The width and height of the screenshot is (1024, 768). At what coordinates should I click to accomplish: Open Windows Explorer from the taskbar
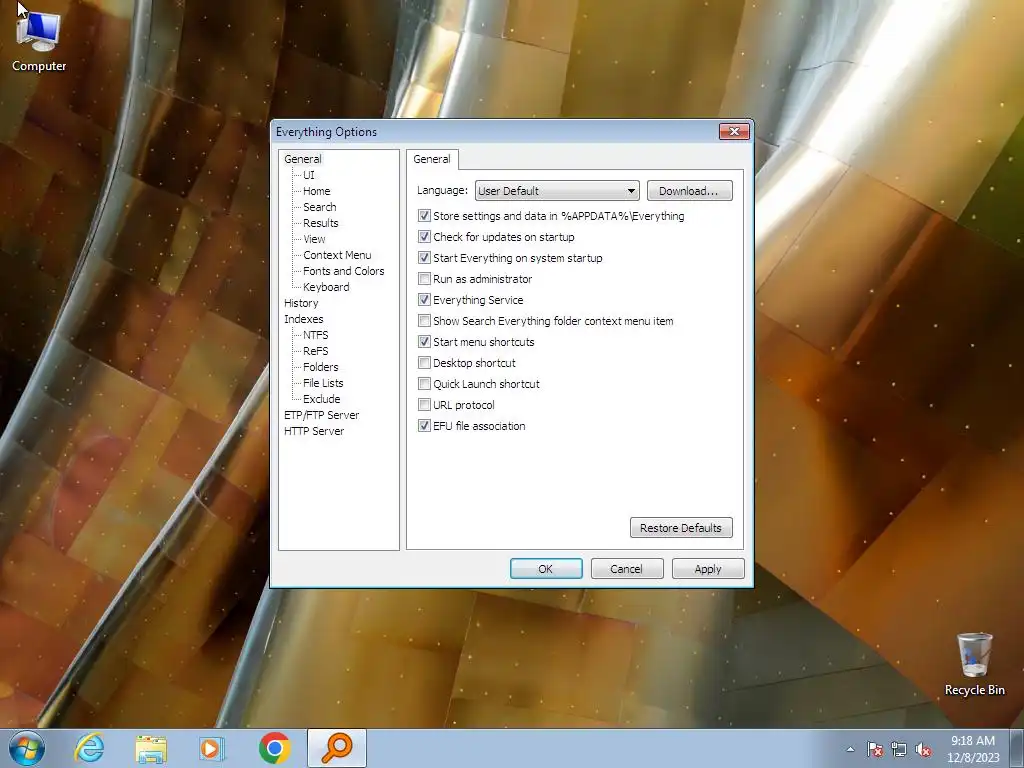(x=151, y=748)
